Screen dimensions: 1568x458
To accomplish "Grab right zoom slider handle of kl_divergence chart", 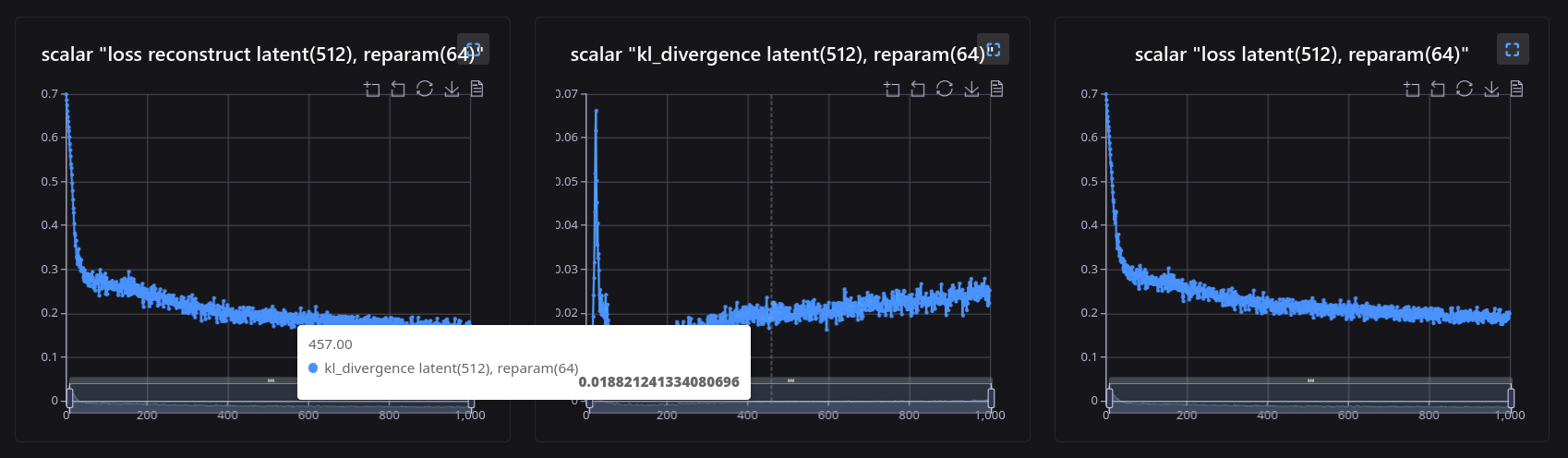I will click(x=991, y=398).
